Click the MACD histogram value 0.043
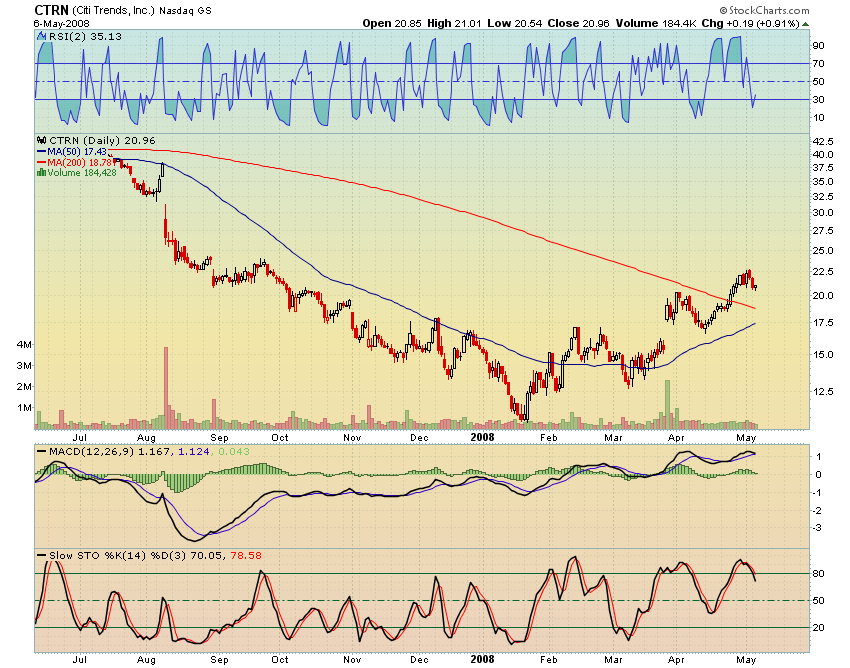The width and height of the screenshot is (850, 668). (234, 451)
